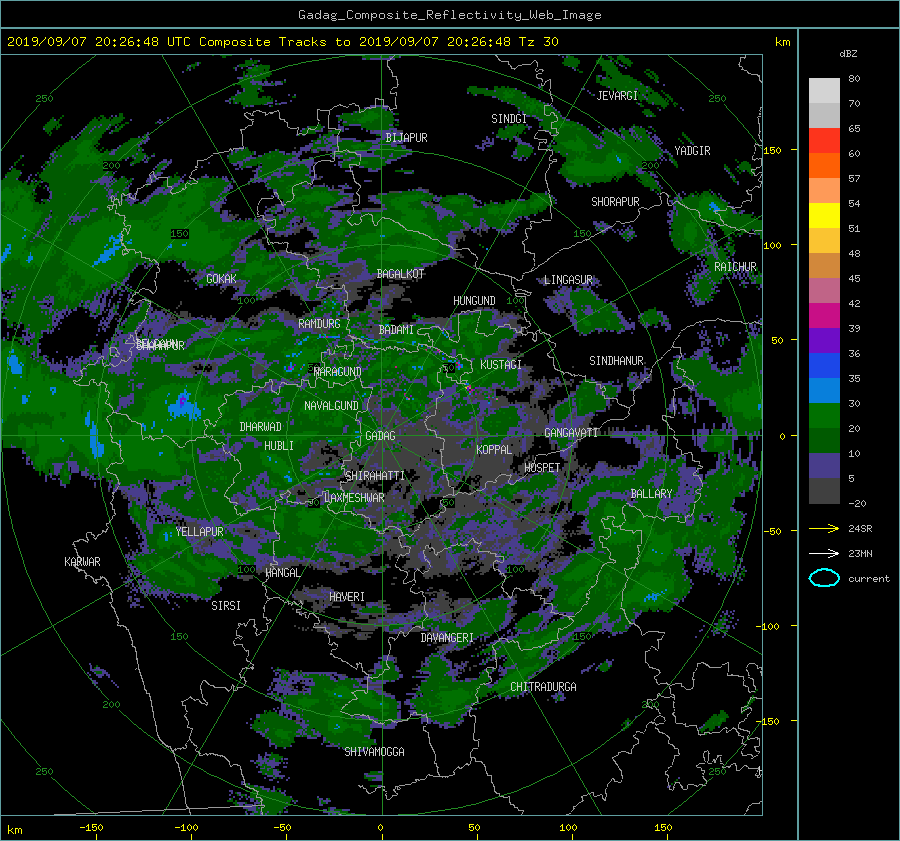Select the 80 dBZ light gray swatch
The height and width of the screenshot is (841, 900).
pos(824,90)
